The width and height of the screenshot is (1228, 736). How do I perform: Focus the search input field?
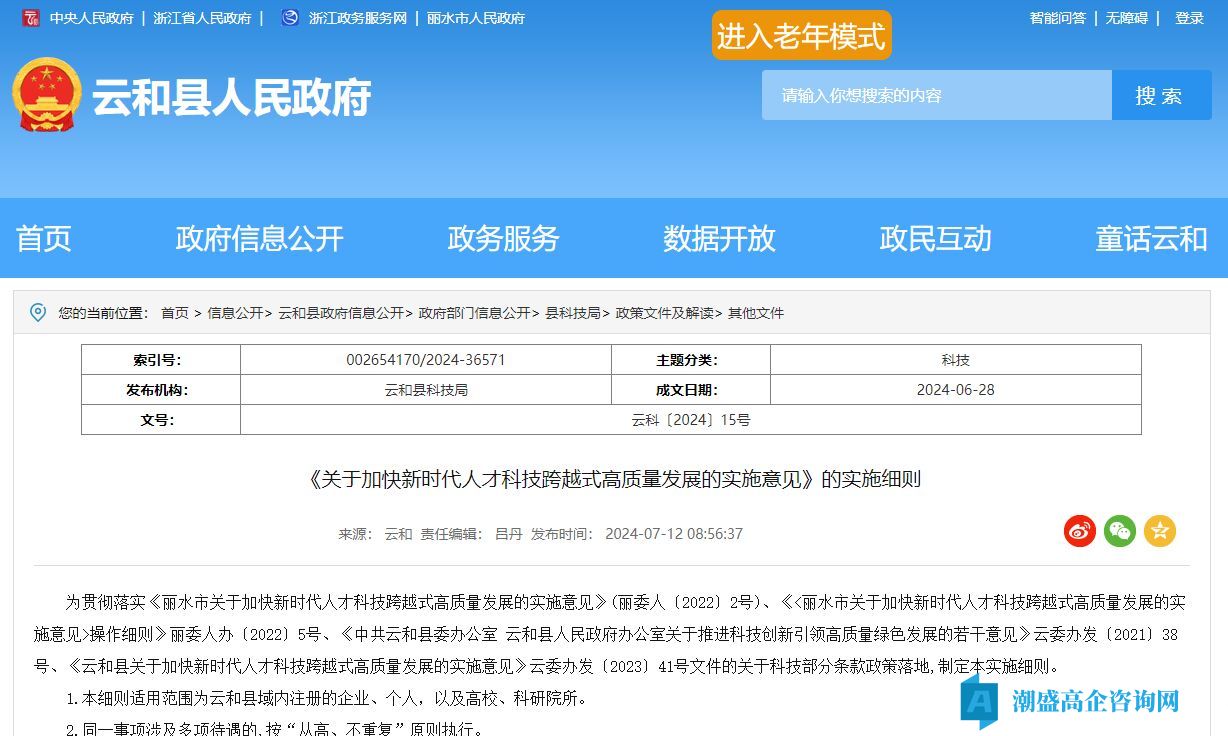pos(937,96)
